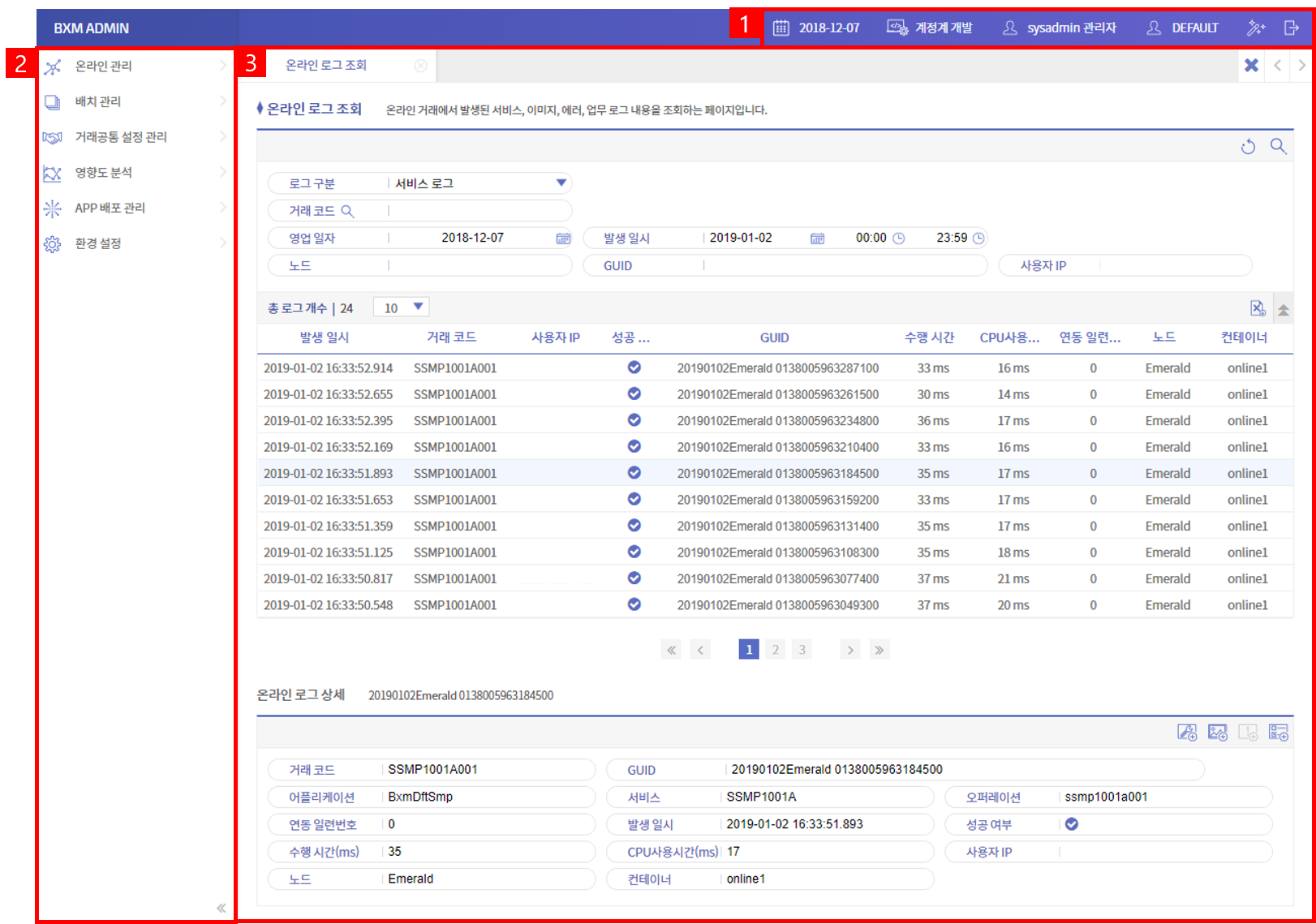This screenshot has height=924, width=1316.
Task: Expand the 환경 설정 chevron
Action: [222, 243]
